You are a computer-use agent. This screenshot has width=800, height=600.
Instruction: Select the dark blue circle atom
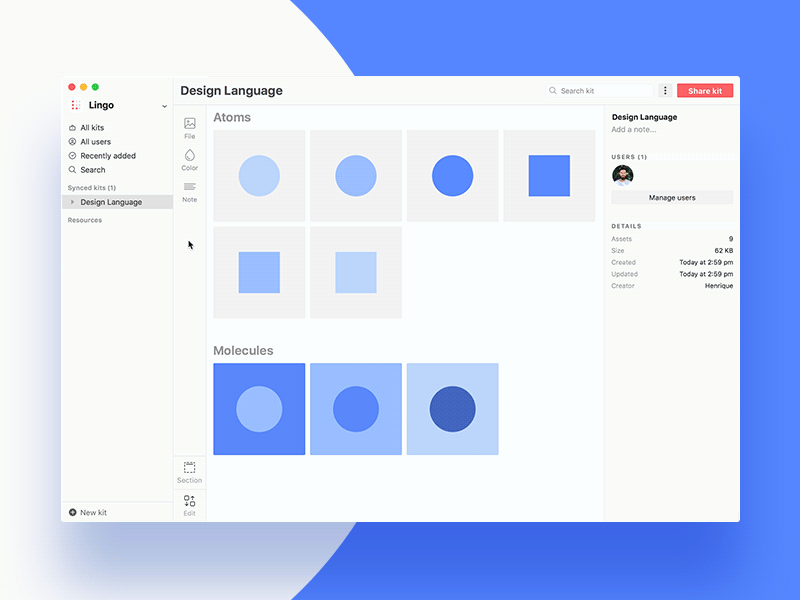click(452, 176)
